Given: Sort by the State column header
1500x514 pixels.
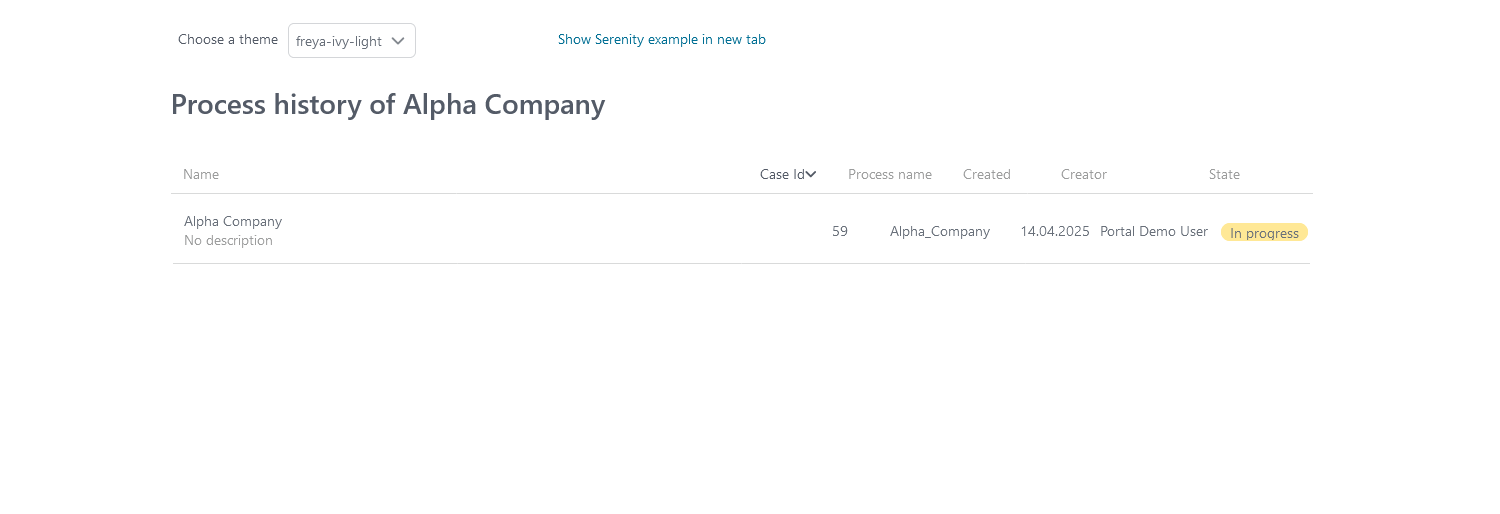Looking at the screenshot, I should [x=1224, y=174].
